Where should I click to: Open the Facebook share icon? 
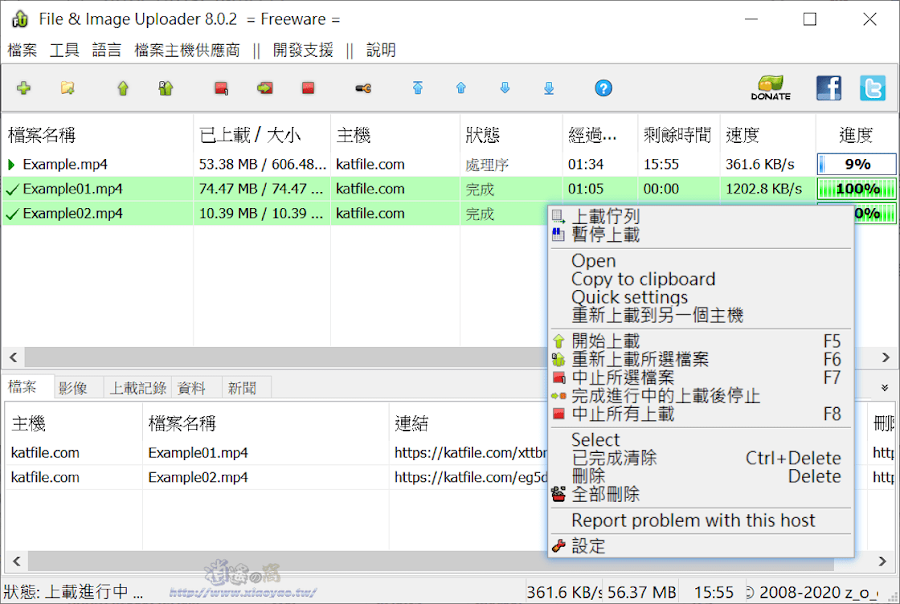click(x=828, y=88)
